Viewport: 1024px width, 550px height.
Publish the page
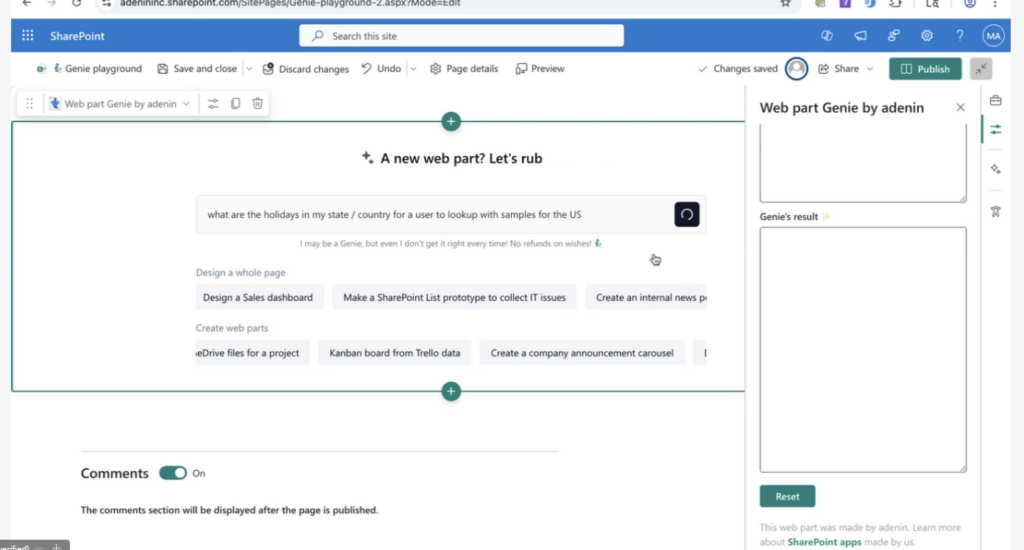click(925, 69)
